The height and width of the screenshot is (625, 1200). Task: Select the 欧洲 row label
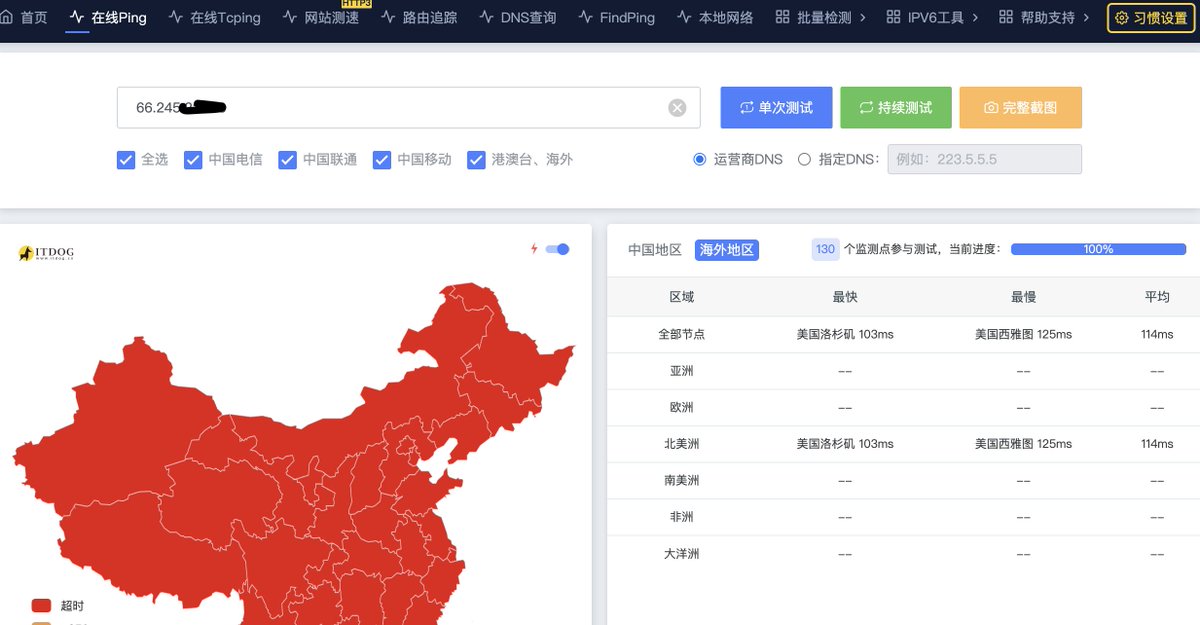681,407
